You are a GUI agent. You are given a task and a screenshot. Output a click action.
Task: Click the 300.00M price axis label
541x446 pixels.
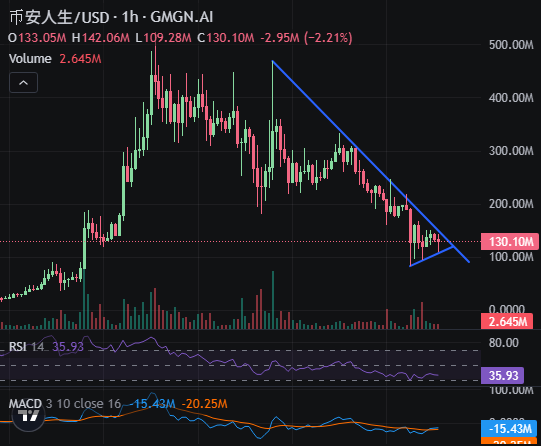[x=511, y=151]
